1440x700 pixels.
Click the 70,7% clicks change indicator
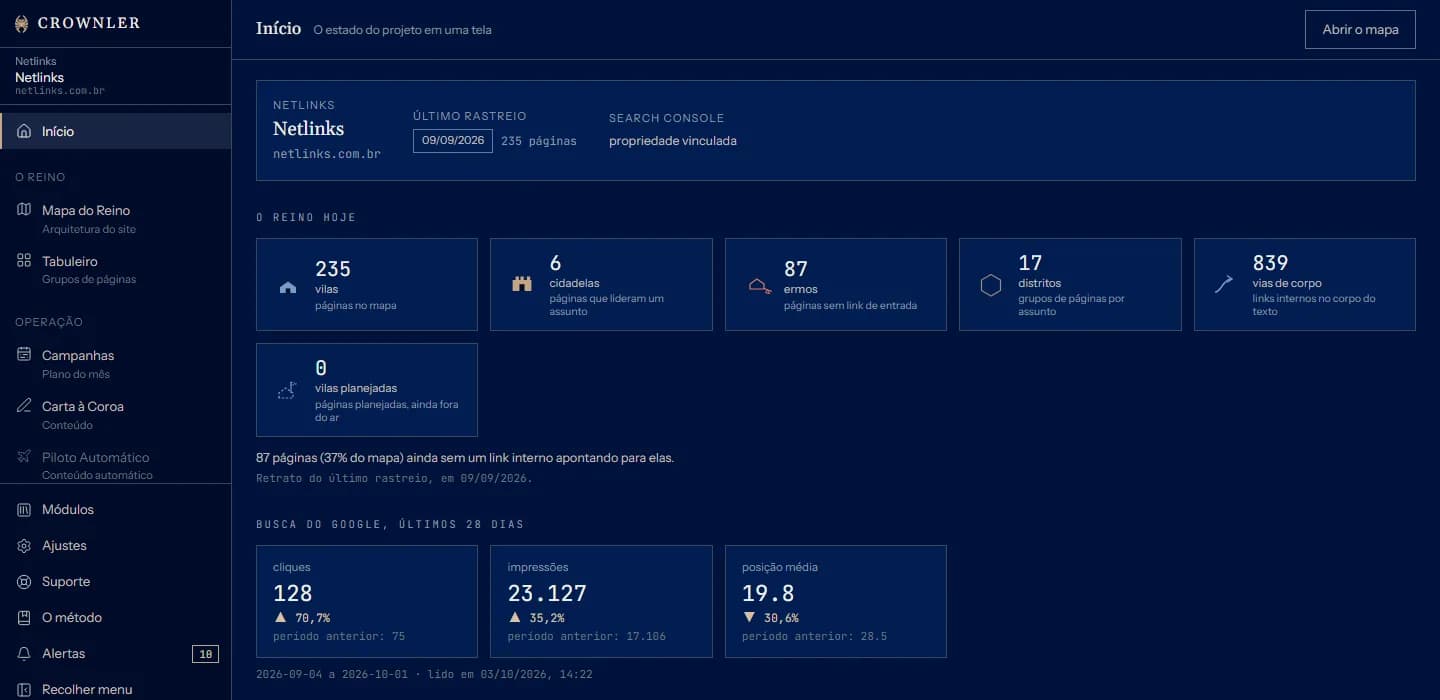click(301, 618)
